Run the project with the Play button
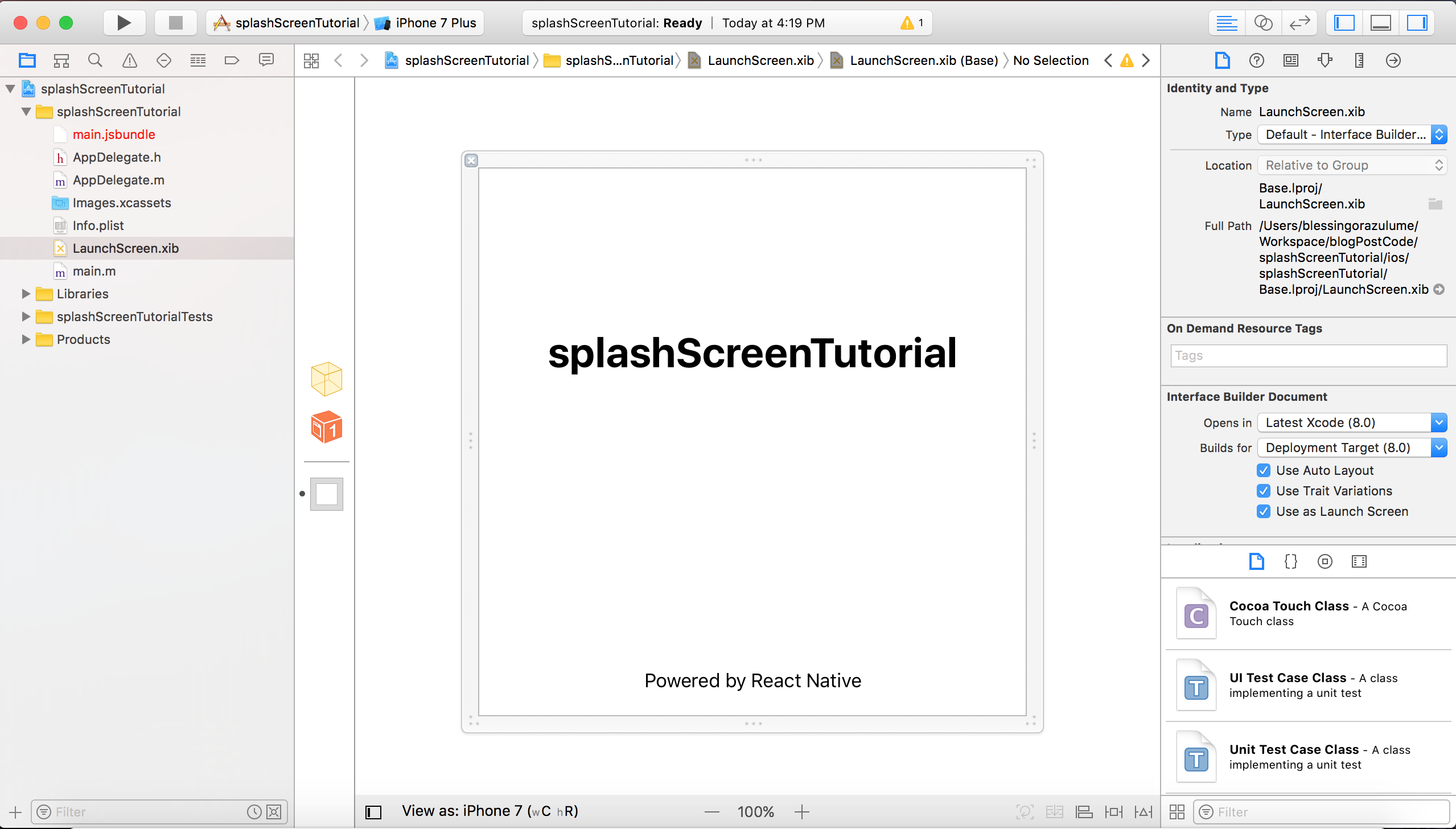This screenshot has width=1456, height=829. tap(124, 23)
